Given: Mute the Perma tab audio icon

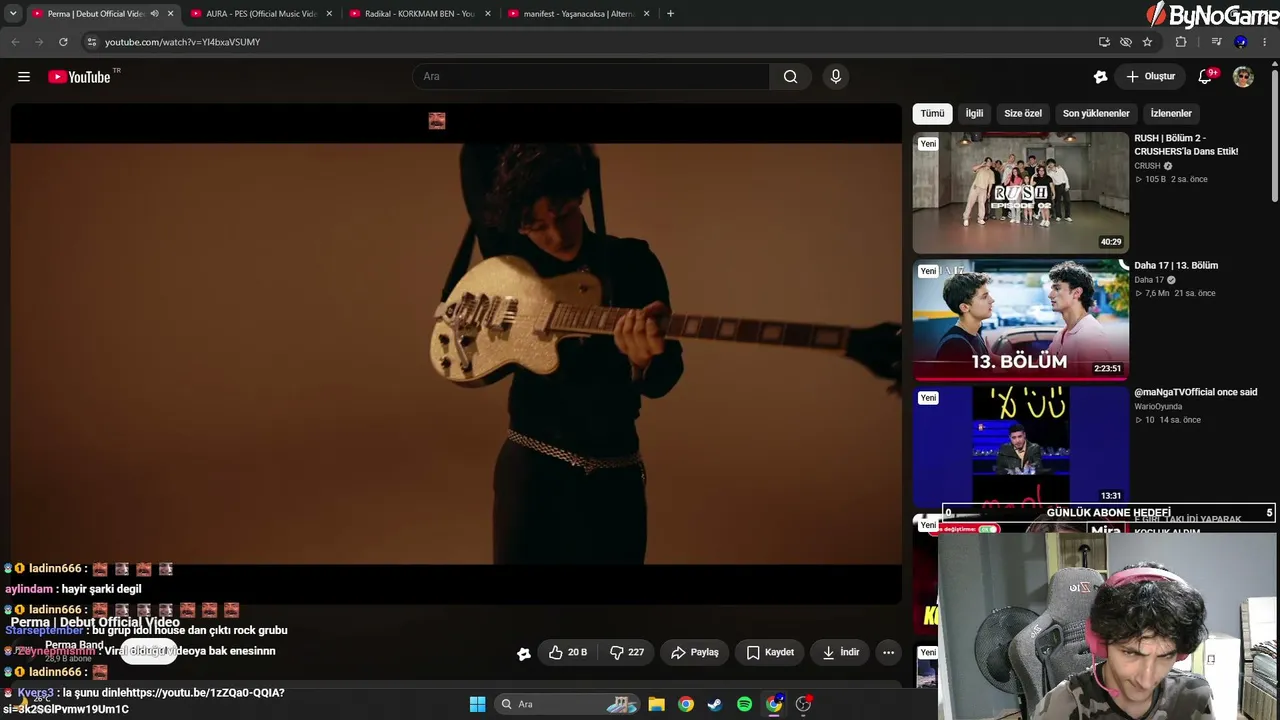Looking at the screenshot, I should [x=155, y=14].
